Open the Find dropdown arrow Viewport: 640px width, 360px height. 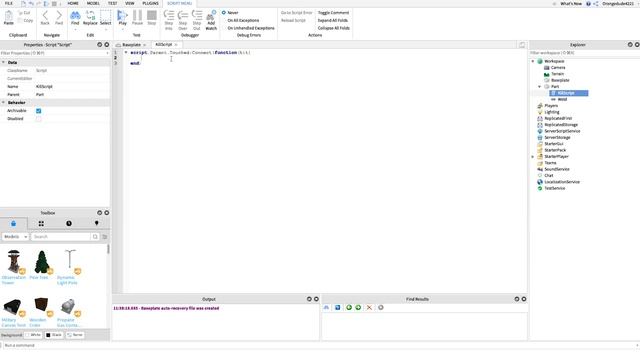(x=75, y=30)
